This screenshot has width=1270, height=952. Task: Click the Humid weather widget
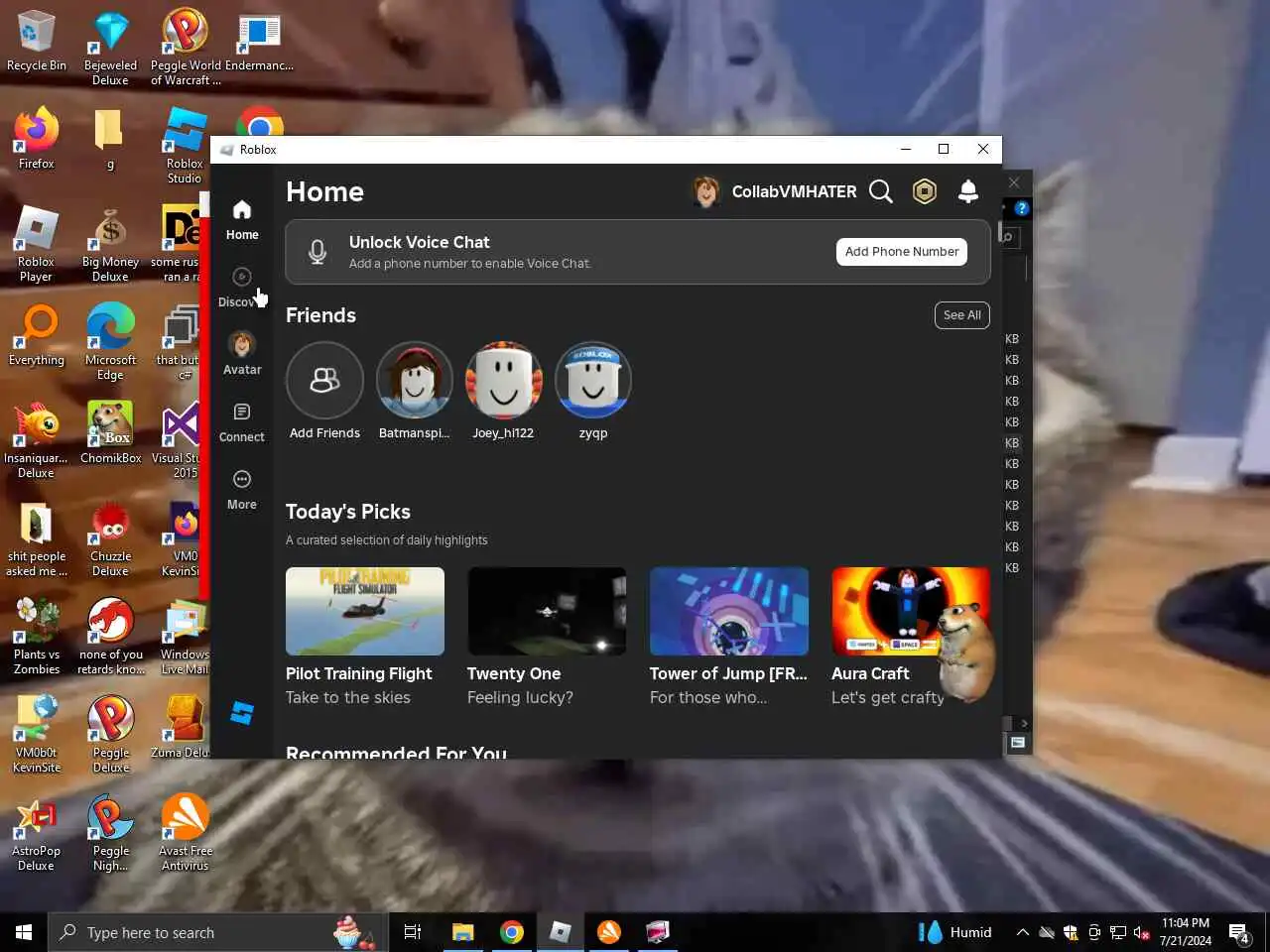tap(954, 932)
